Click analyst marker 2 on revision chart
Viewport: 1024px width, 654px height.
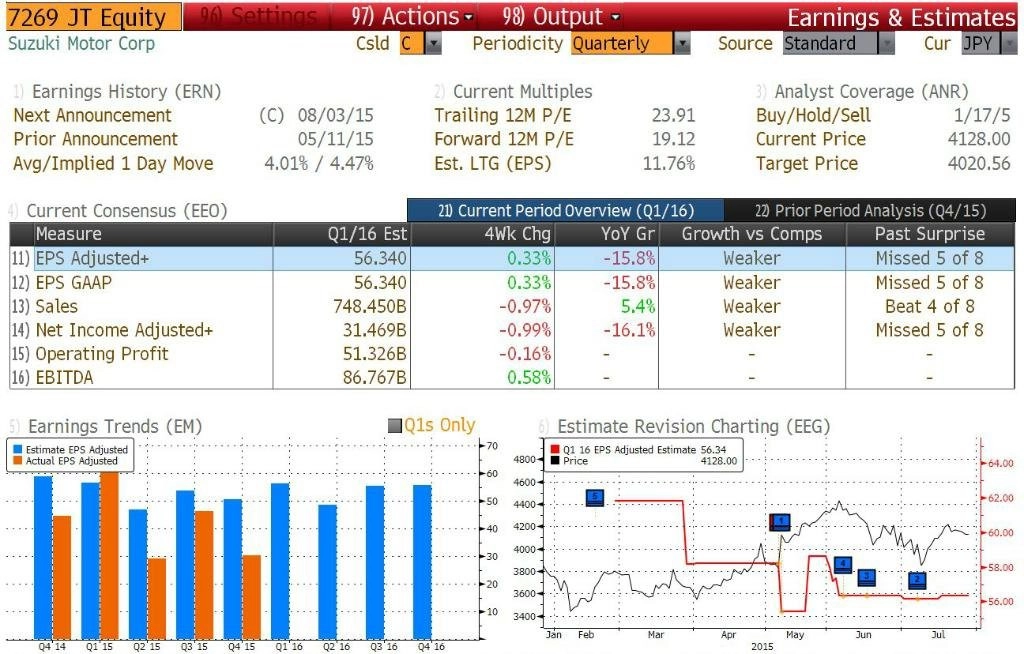(x=918, y=580)
